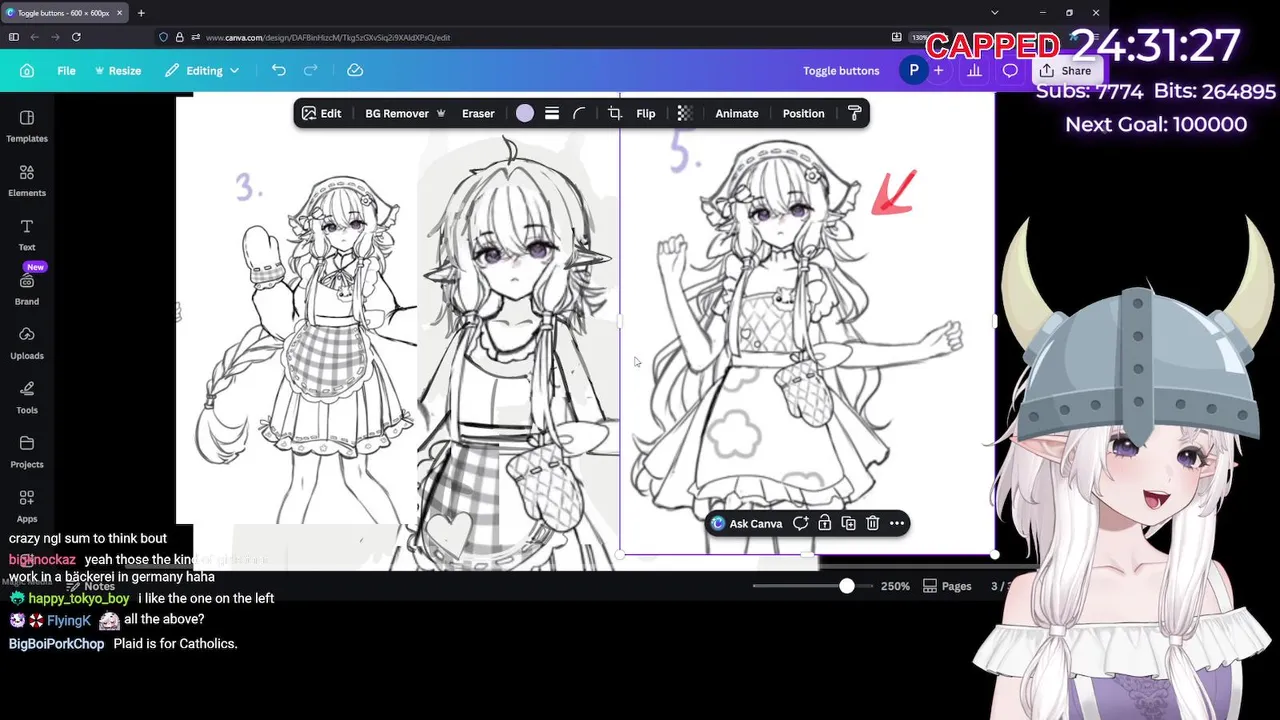Open the more options ellipsis menu
The width and height of the screenshot is (1280, 720).
click(x=897, y=523)
